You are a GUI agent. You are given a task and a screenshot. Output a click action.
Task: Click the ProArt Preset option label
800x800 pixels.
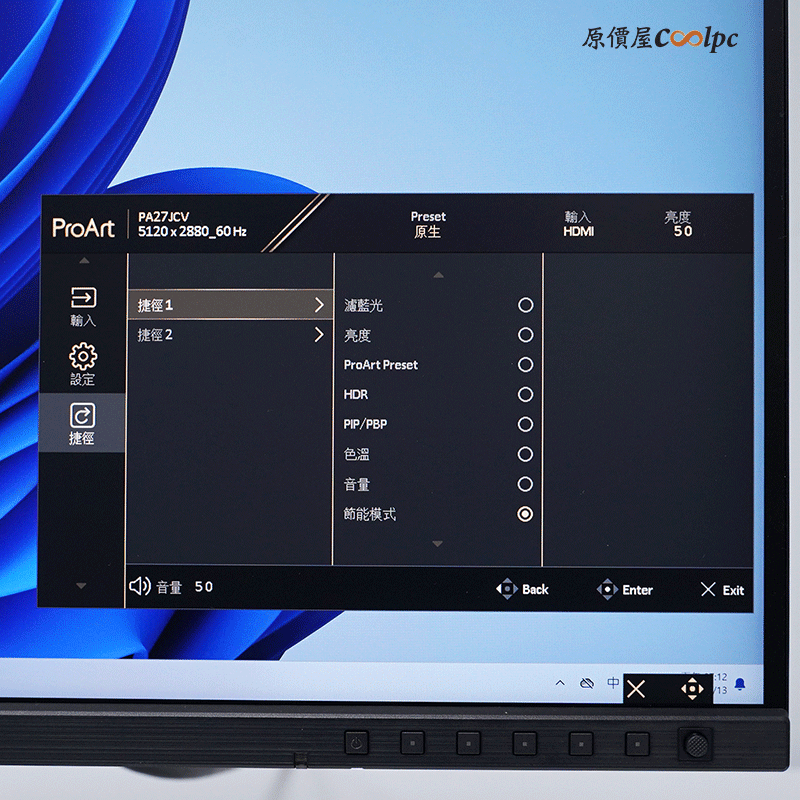pos(381,365)
